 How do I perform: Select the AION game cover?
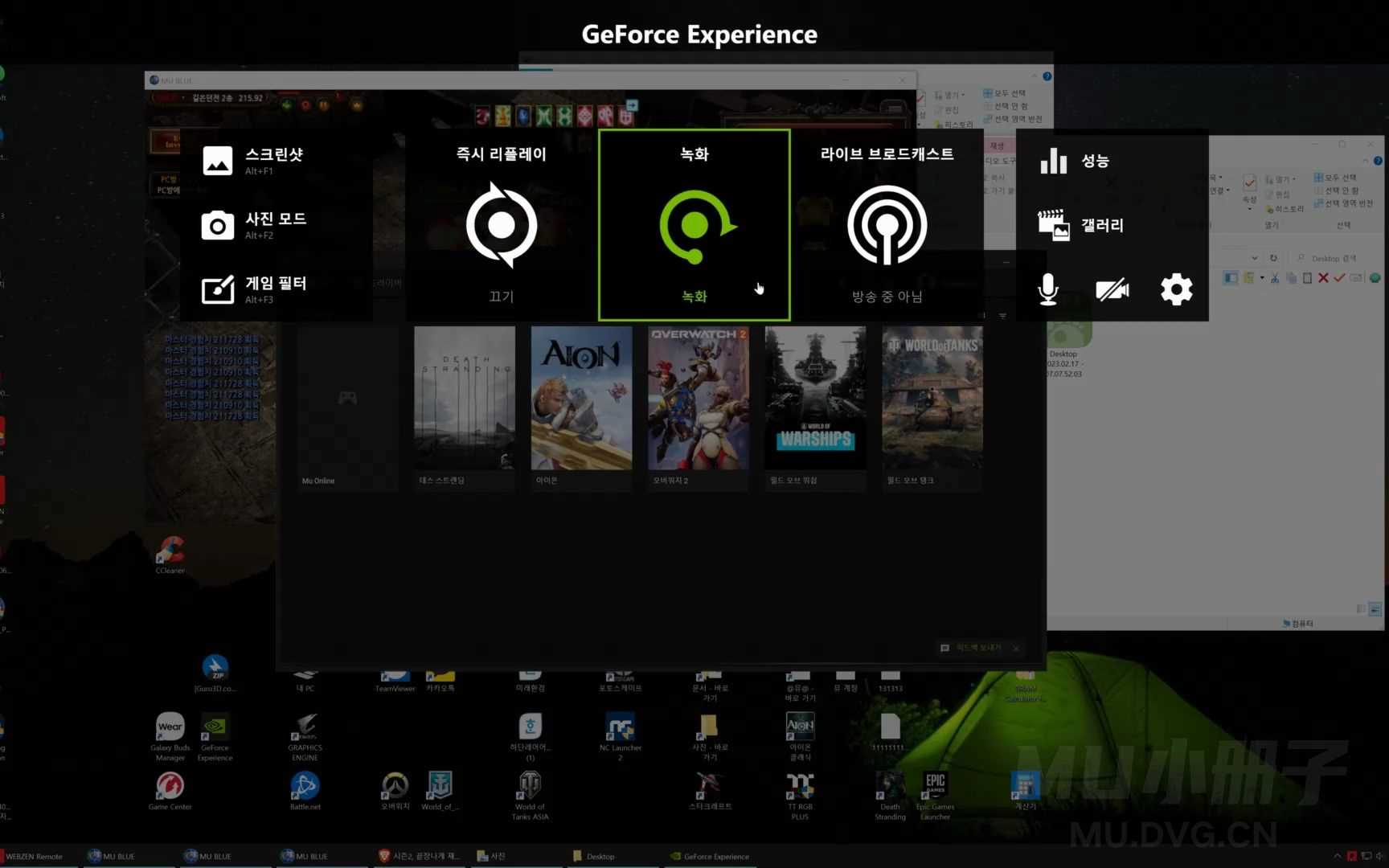pos(581,398)
